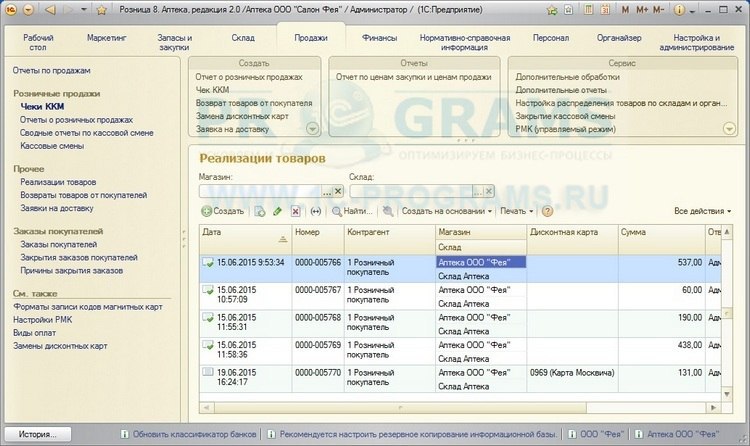750x446 pixels.
Task: Open the calculator icon in title bar
Action: pyautogui.click(x=588, y=10)
